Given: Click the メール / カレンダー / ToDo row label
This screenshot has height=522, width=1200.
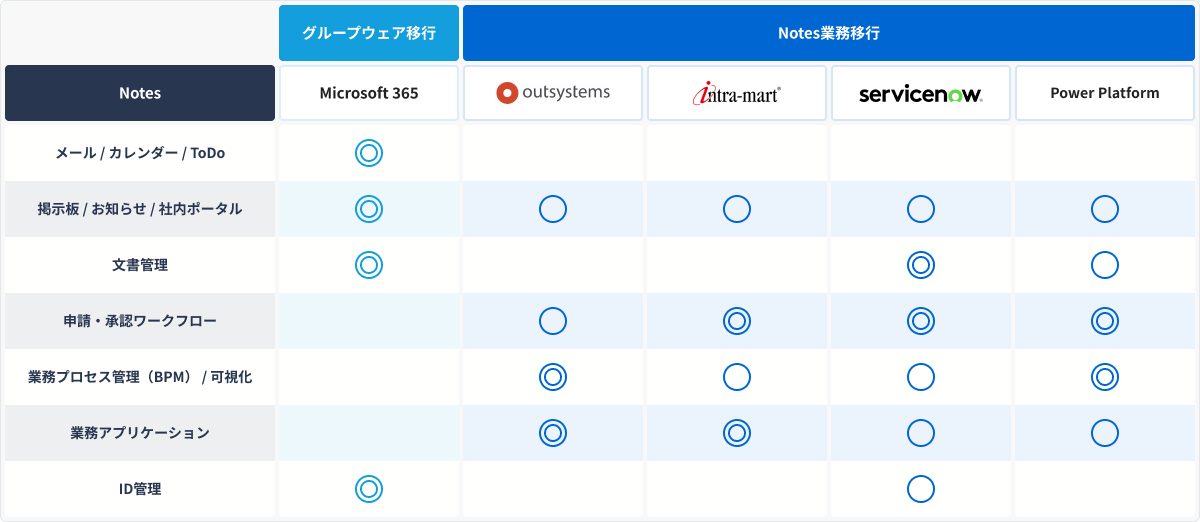Looking at the screenshot, I should pos(140,153).
